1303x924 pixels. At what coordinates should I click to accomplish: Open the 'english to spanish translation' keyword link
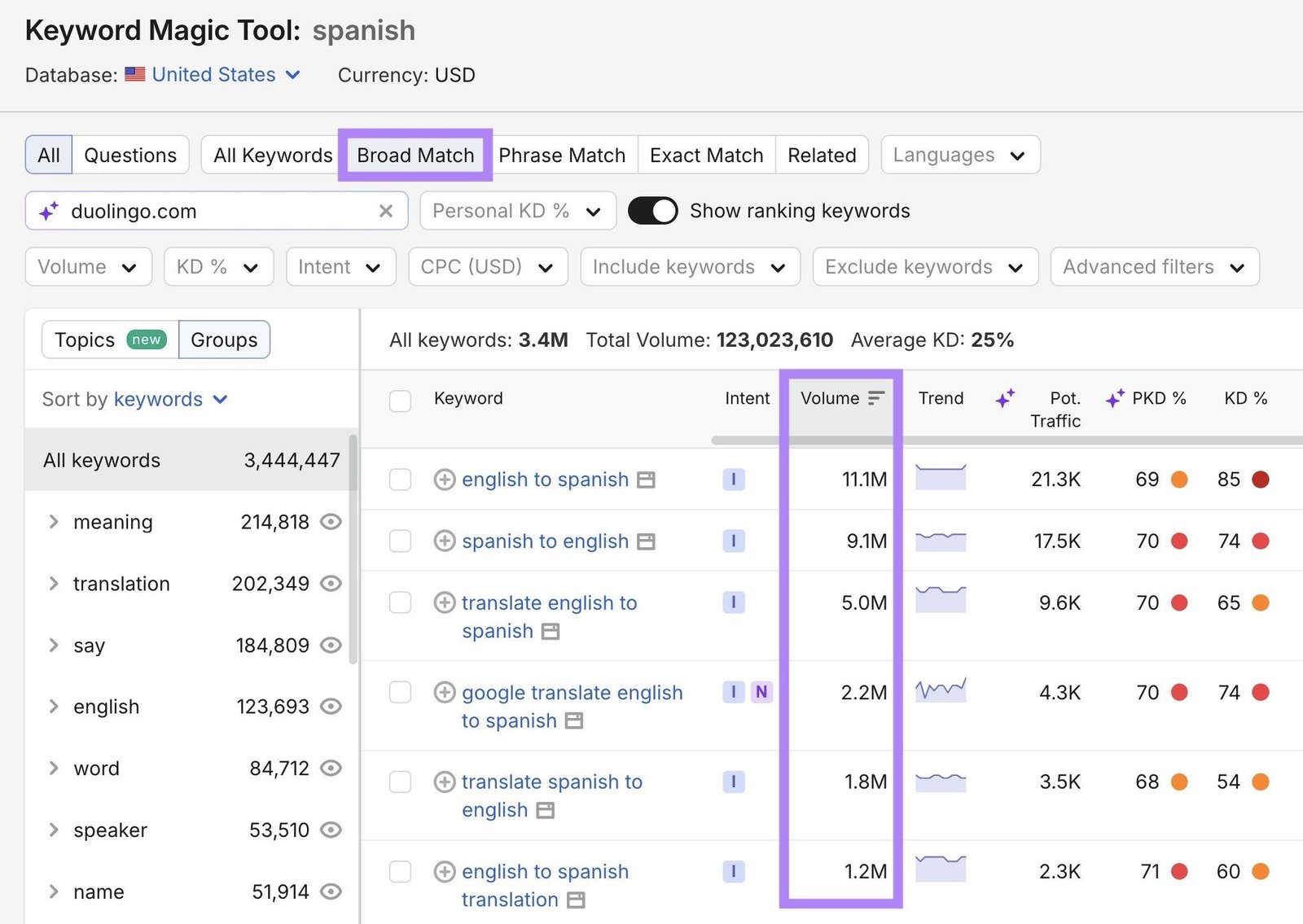tap(545, 886)
